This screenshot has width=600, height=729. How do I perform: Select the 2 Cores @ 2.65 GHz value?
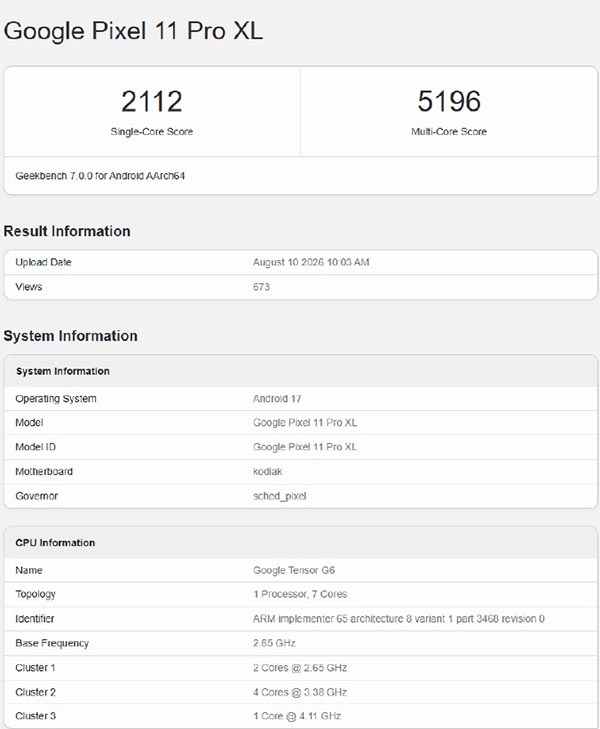point(300,668)
